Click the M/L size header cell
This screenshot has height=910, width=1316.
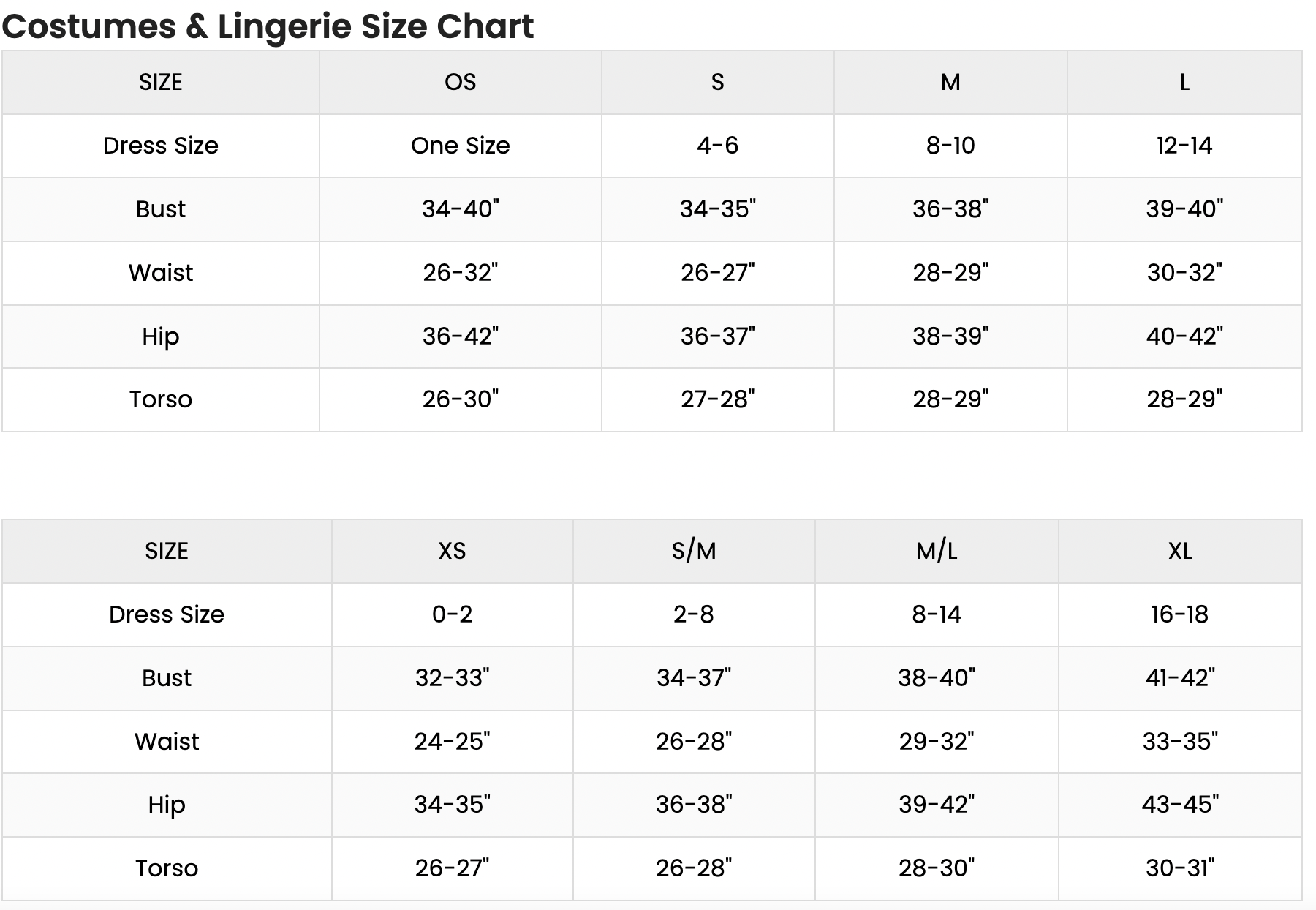tap(937, 551)
